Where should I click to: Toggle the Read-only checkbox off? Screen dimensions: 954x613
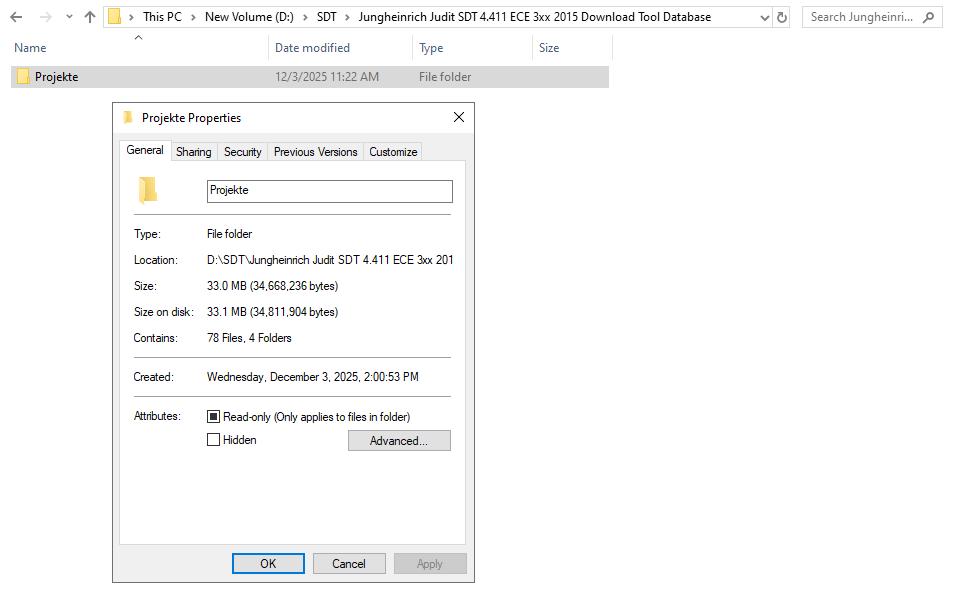[x=213, y=416]
